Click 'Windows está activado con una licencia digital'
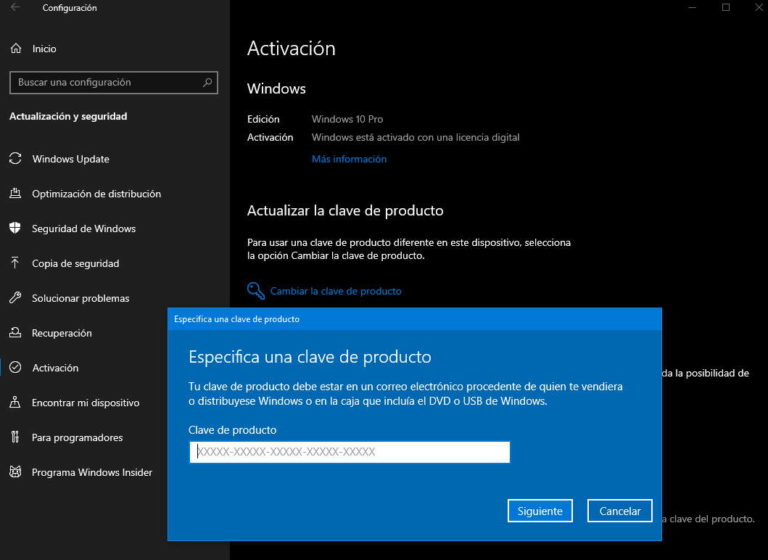 click(415, 137)
